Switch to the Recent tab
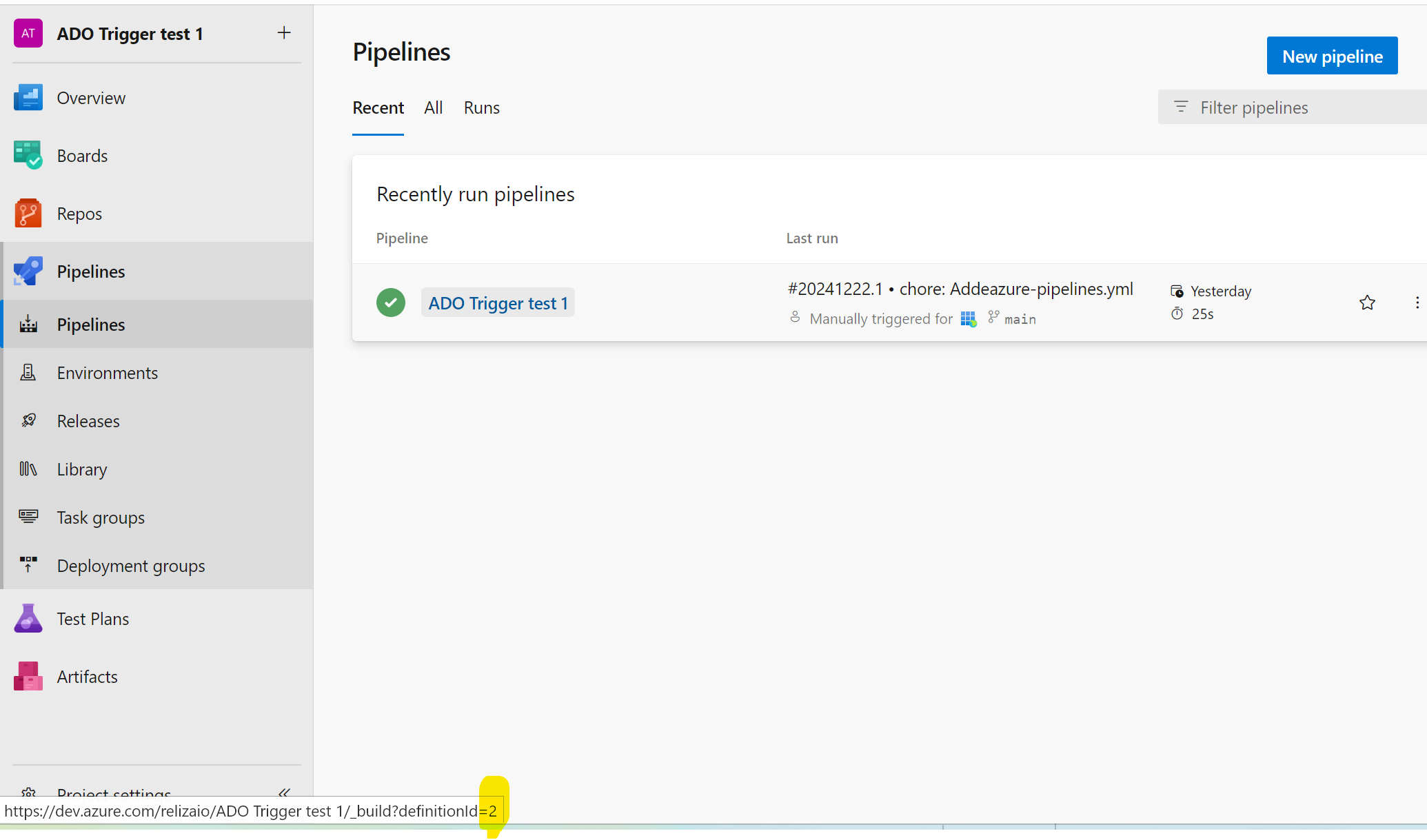This screenshot has width=1427, height=840. [x=378, y=108]
